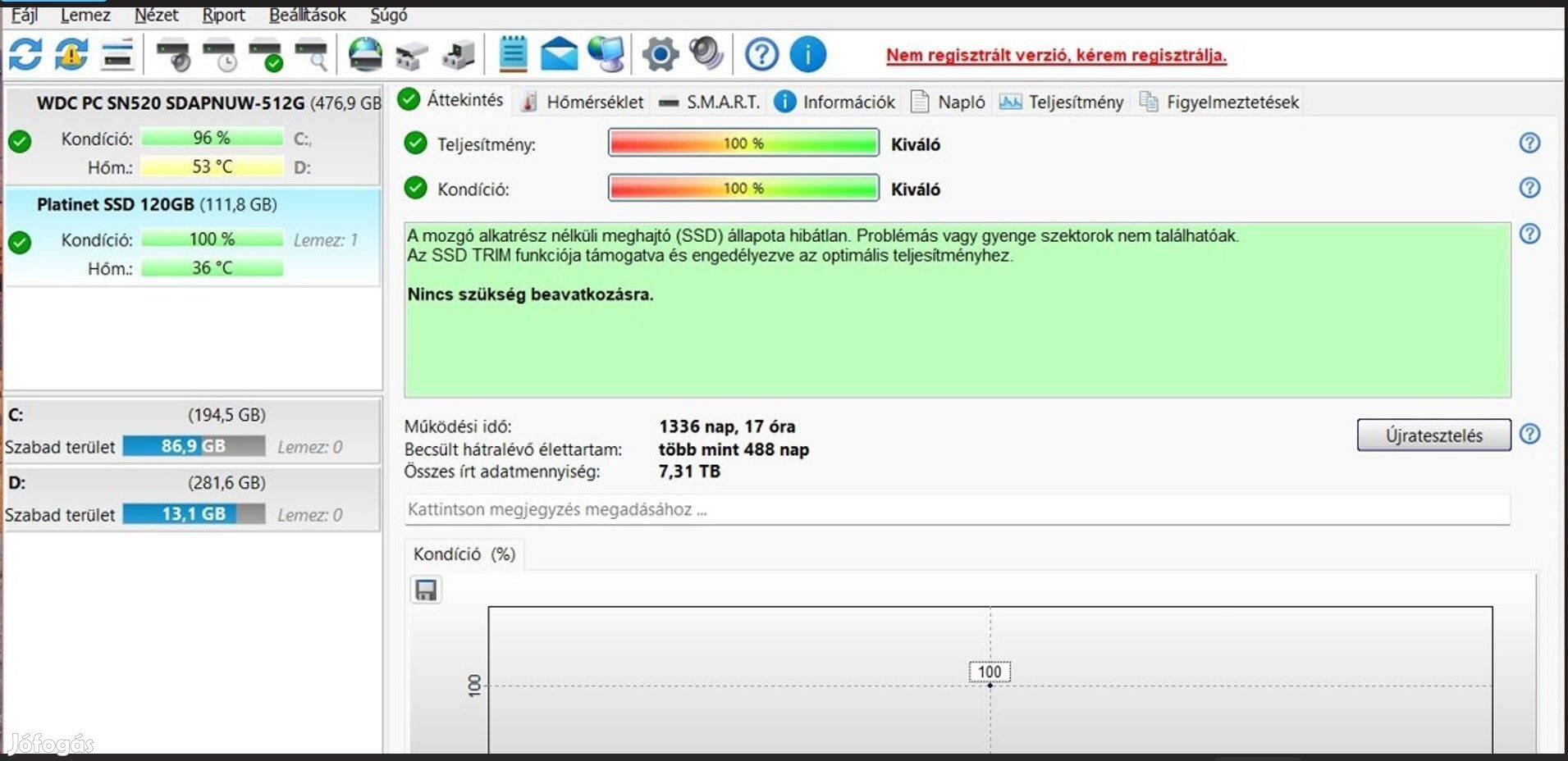Click help icon beside green status text
The width and height of the screenshot is (1568, 761).
[1529, 234]
